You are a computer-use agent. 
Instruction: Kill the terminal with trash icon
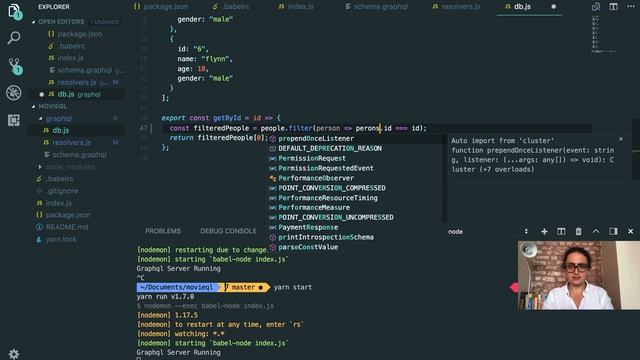tap(578, 231)
